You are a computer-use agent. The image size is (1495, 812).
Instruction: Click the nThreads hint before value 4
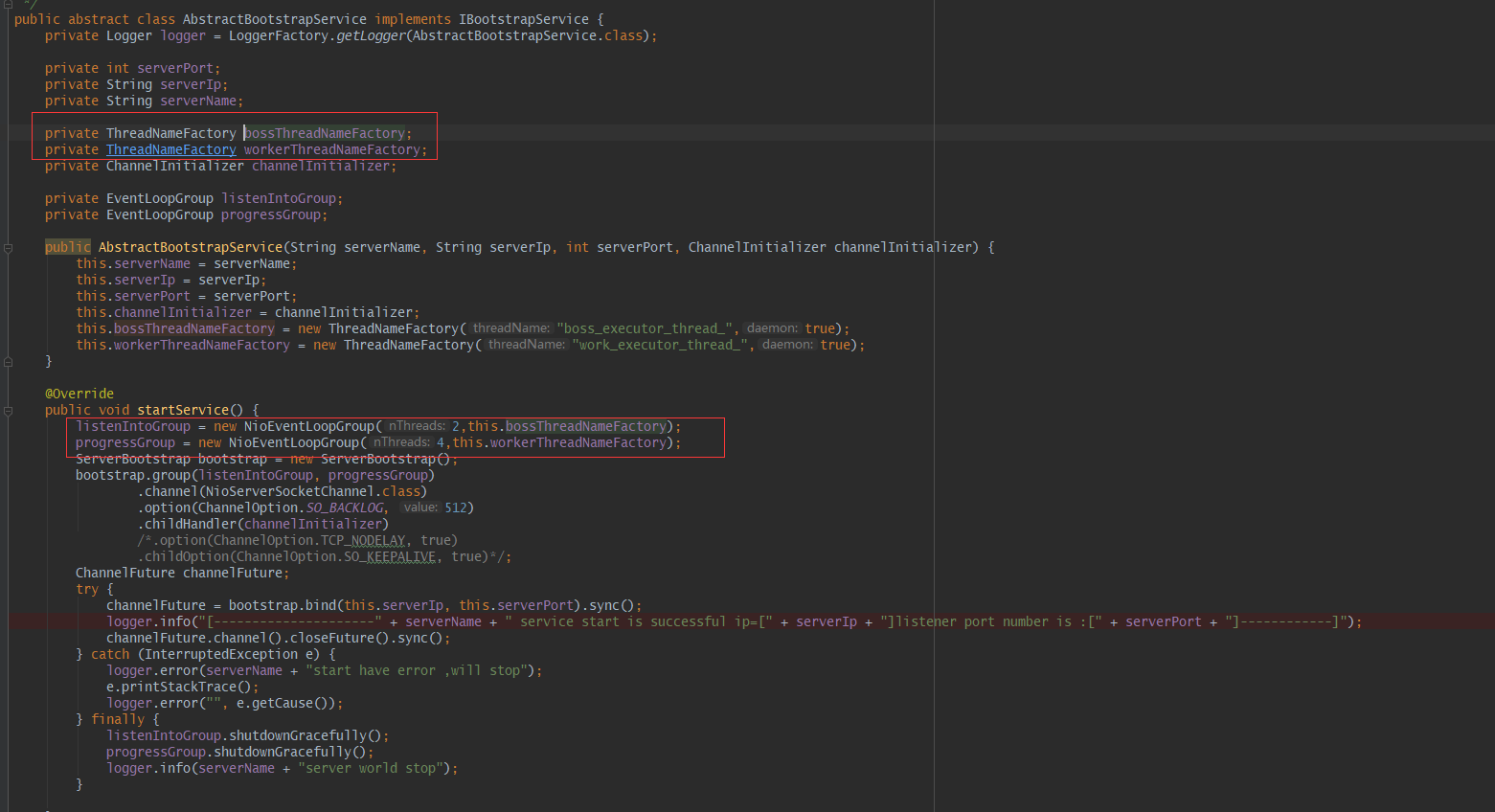(401, 442)
